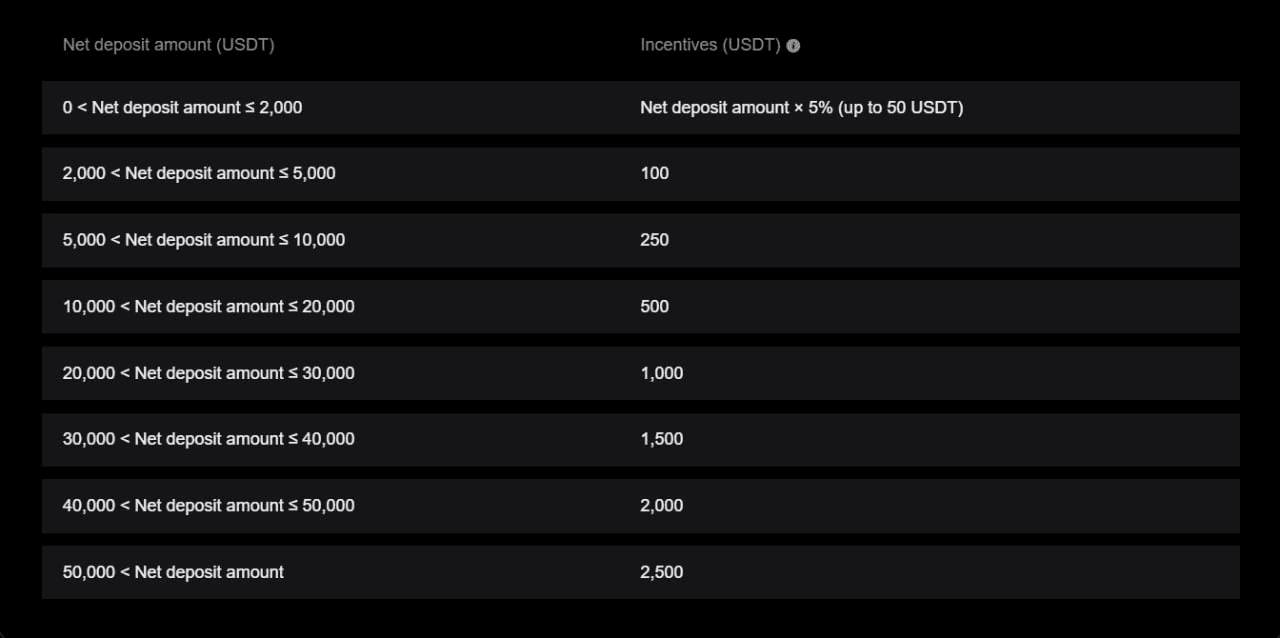Viewport: 1280px width, 638px height.
Task: Select the 20,000 to 30,000 deposit tier row
Action: [641, 373]
